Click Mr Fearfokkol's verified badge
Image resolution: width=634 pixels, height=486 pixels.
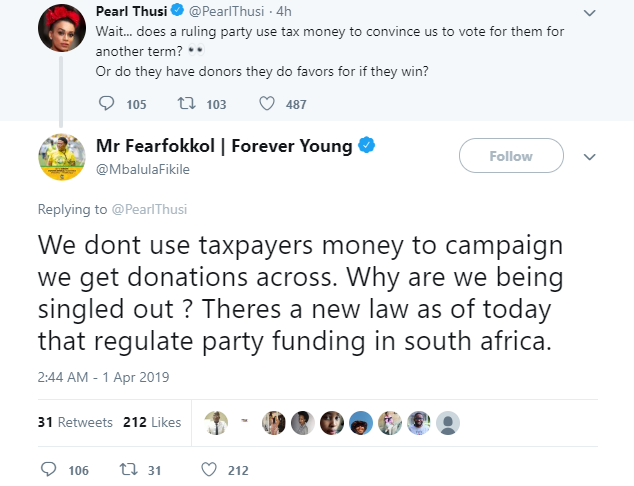366,146
